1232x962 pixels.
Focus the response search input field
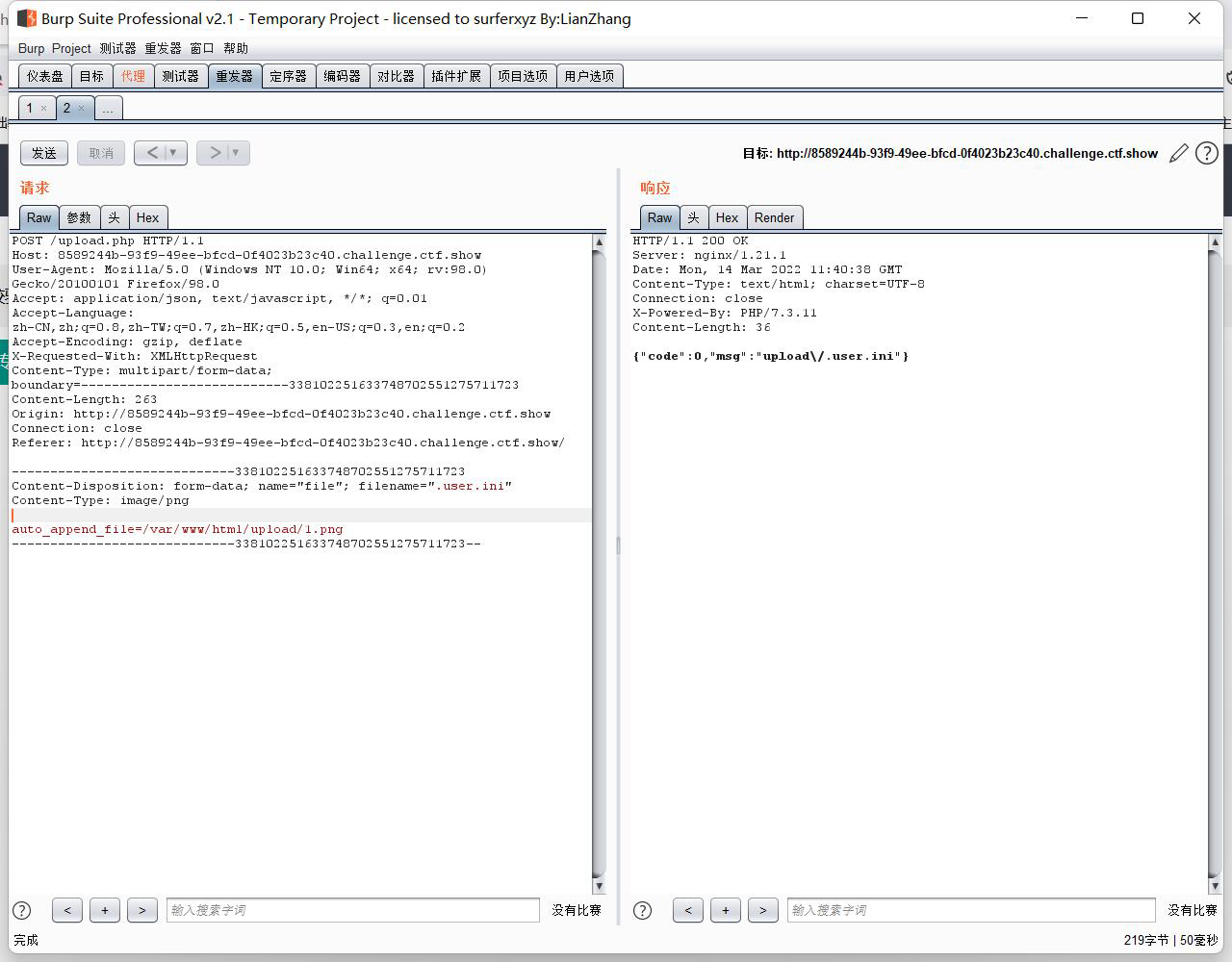[x=971, y=910]
